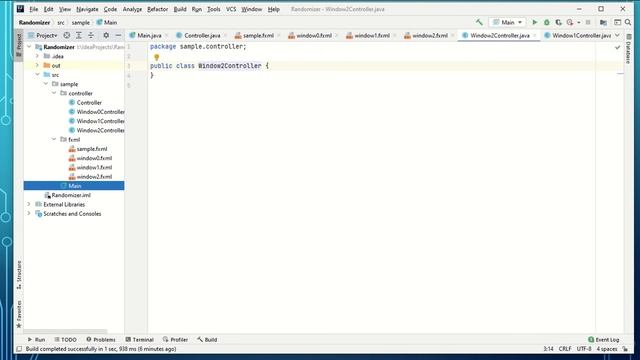This screenshot has height=360, width=640.
Task: Run the Main configuration with green play button
Action: (535, 22)
